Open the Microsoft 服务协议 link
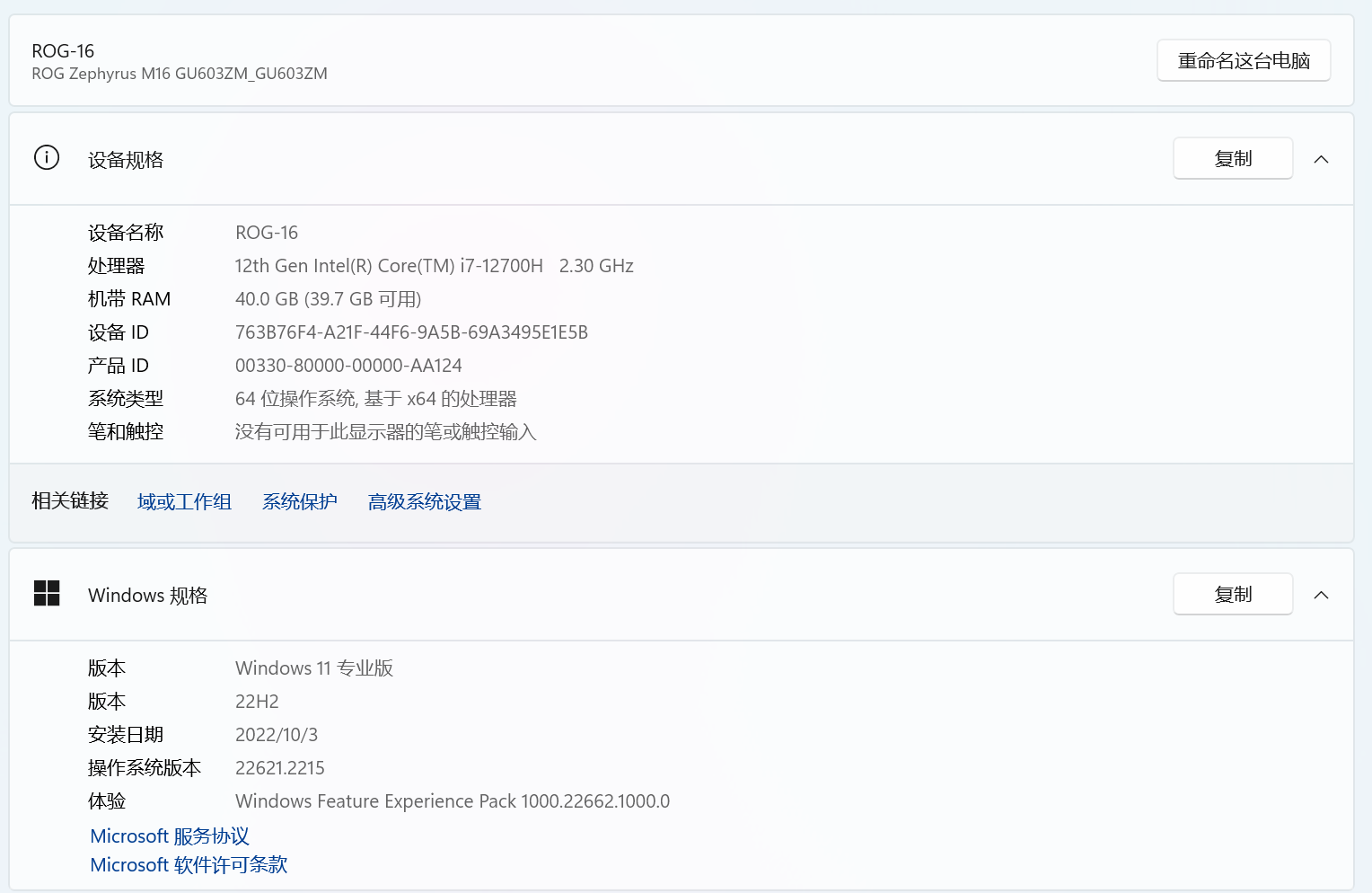1372x893 pixels. (170, 836)
